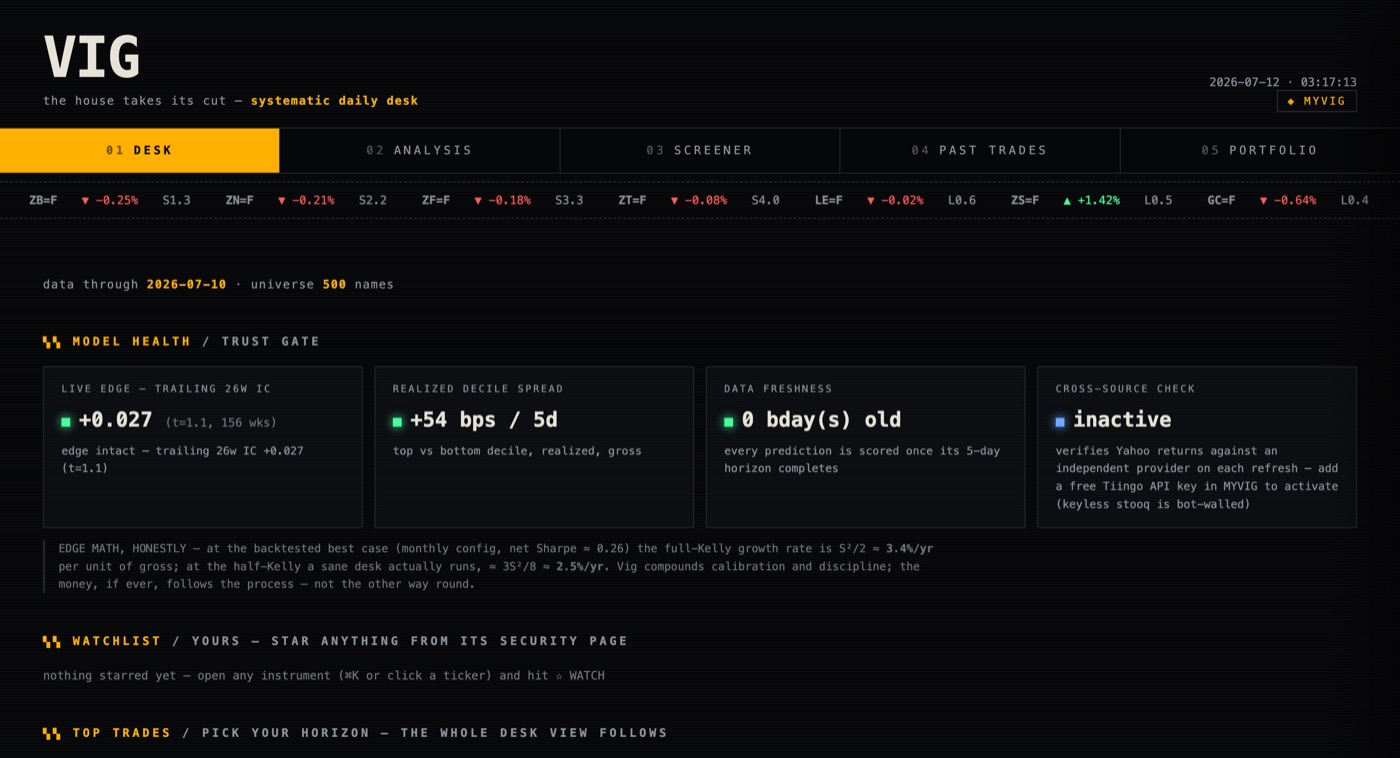Click the CROSS-SOURCE CHECK card label
1400x758 pixels.
[1125, 388]
